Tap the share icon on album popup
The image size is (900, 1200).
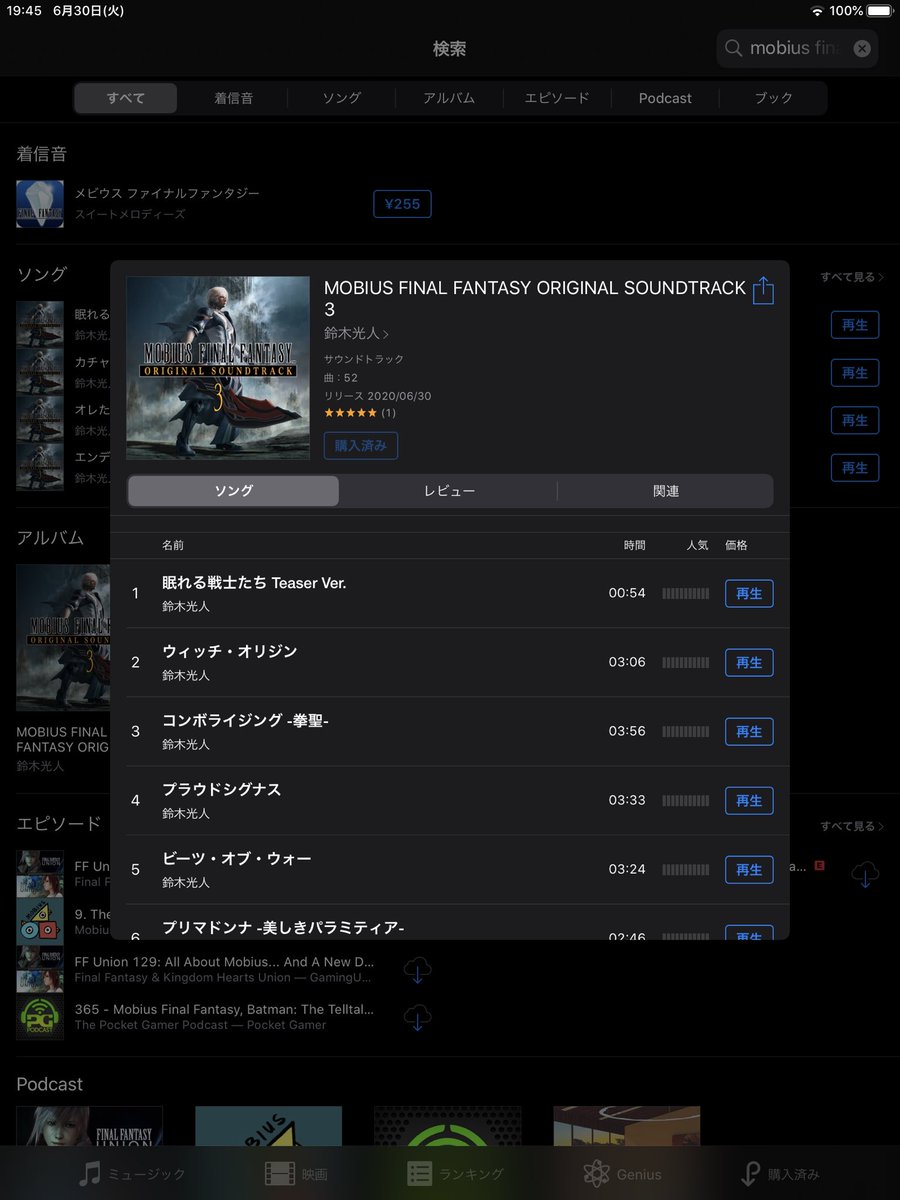(x=763, y=290)
